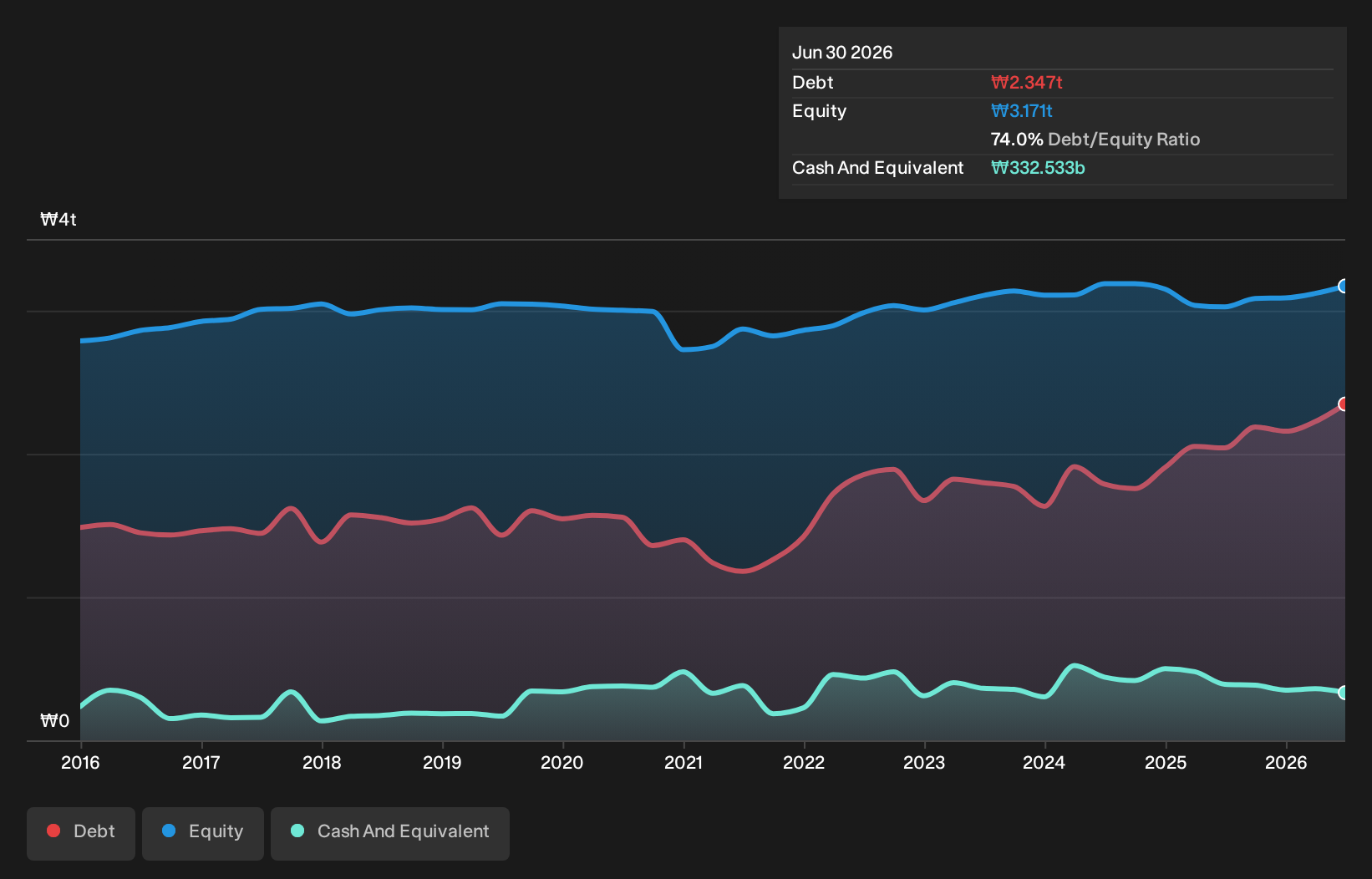Click the Jun 30 2026 tooltip date

tap(842, 53)
